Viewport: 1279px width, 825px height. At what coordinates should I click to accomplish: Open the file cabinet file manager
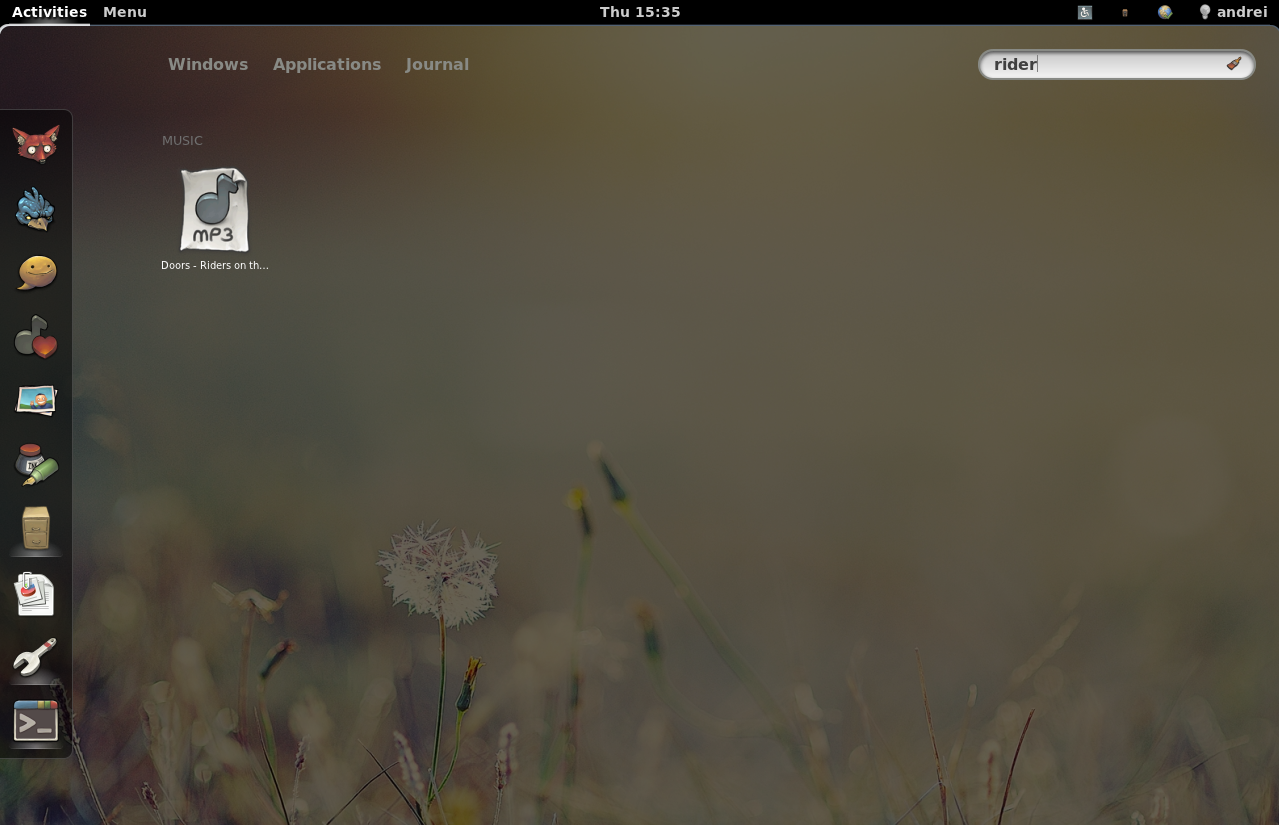click(36, 528)
